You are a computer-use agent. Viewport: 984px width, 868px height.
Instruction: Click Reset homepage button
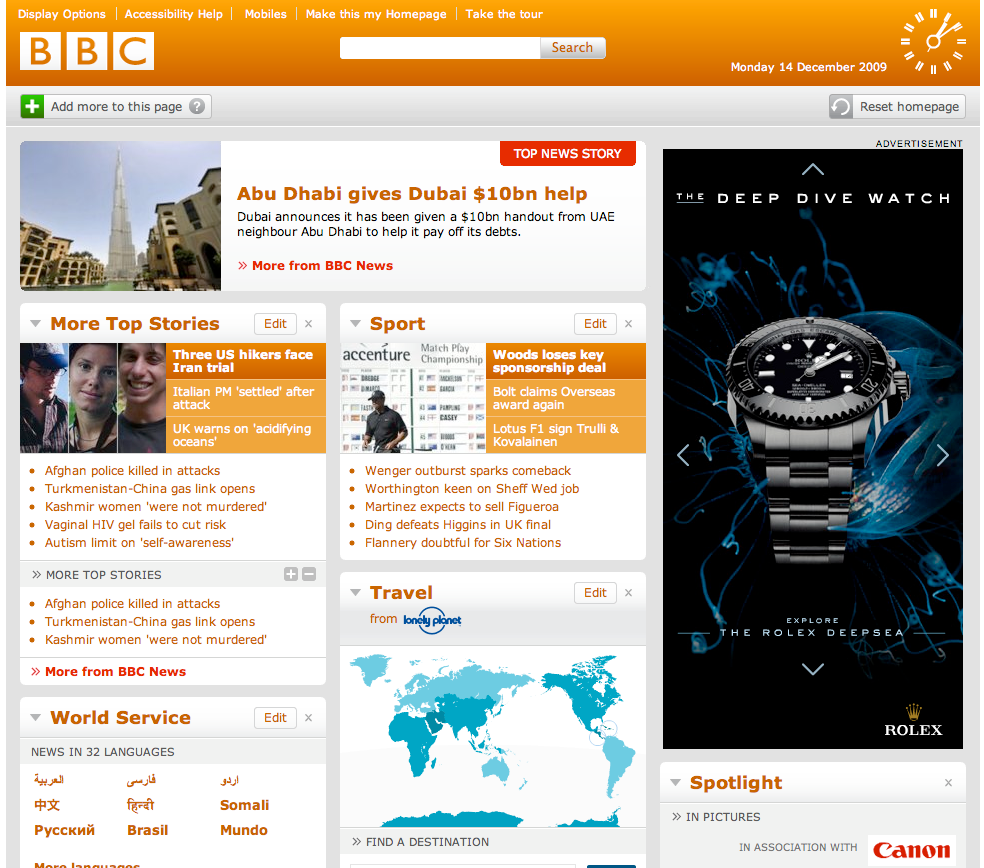tap(897, 107)
